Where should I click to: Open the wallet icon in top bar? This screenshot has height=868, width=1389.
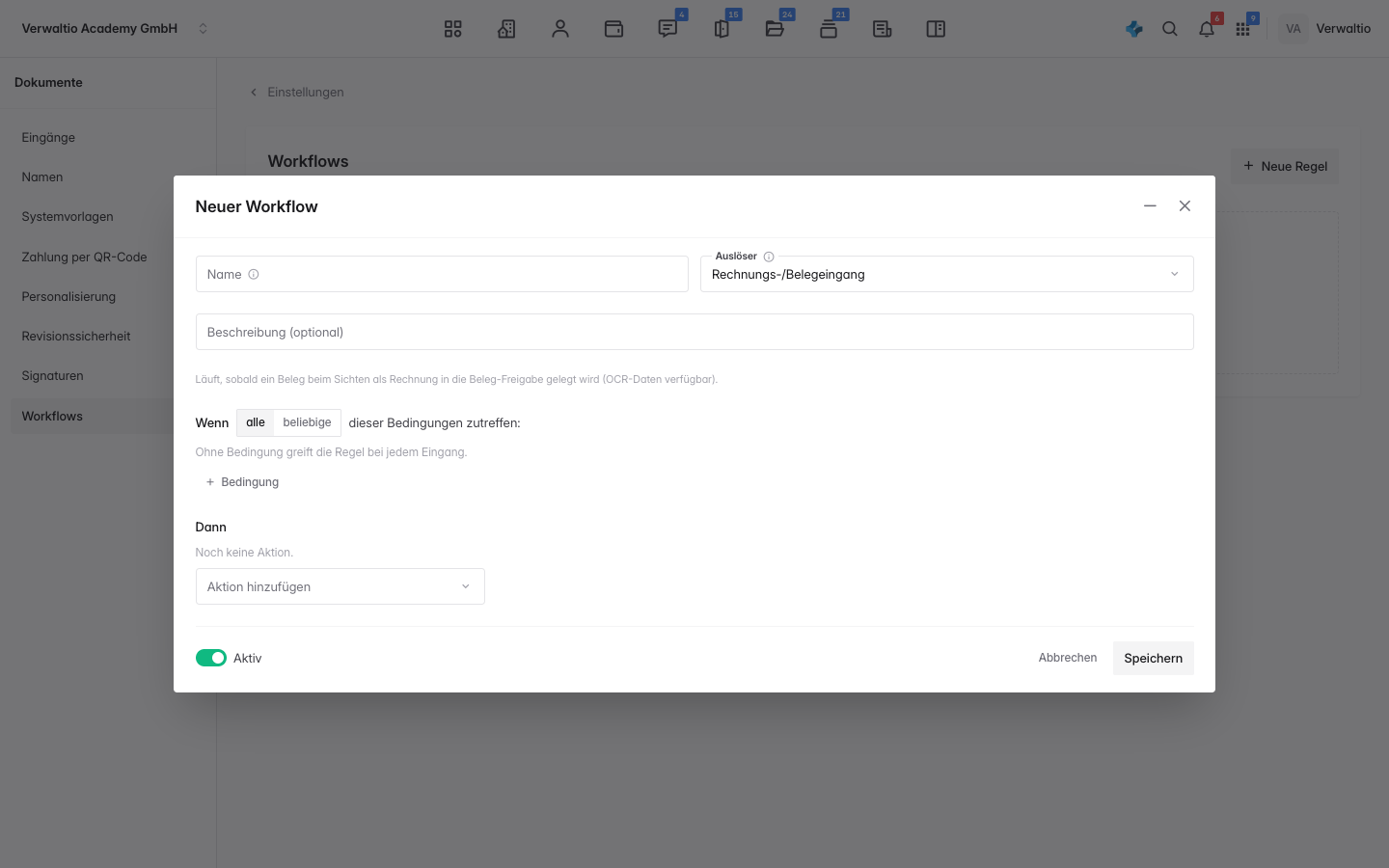613,29
